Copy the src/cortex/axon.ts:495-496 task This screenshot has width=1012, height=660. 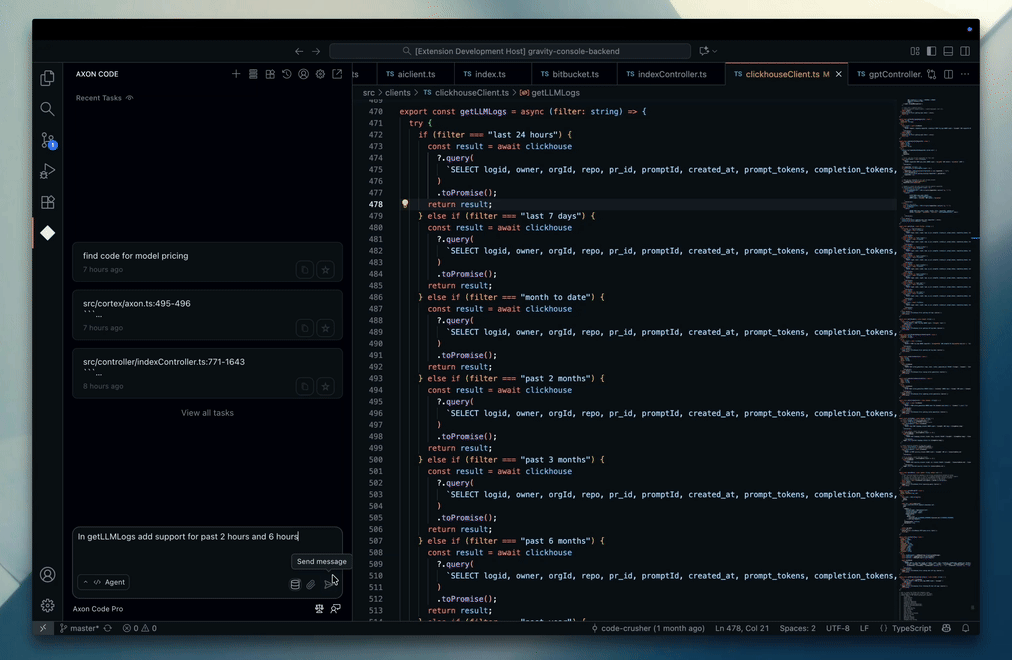305,328
